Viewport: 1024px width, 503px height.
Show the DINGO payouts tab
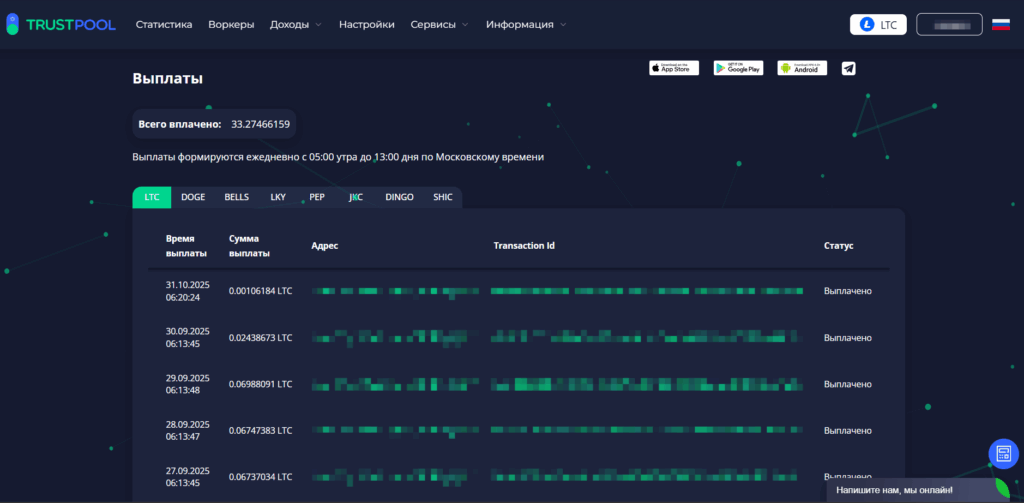click(x=399, y=197)
